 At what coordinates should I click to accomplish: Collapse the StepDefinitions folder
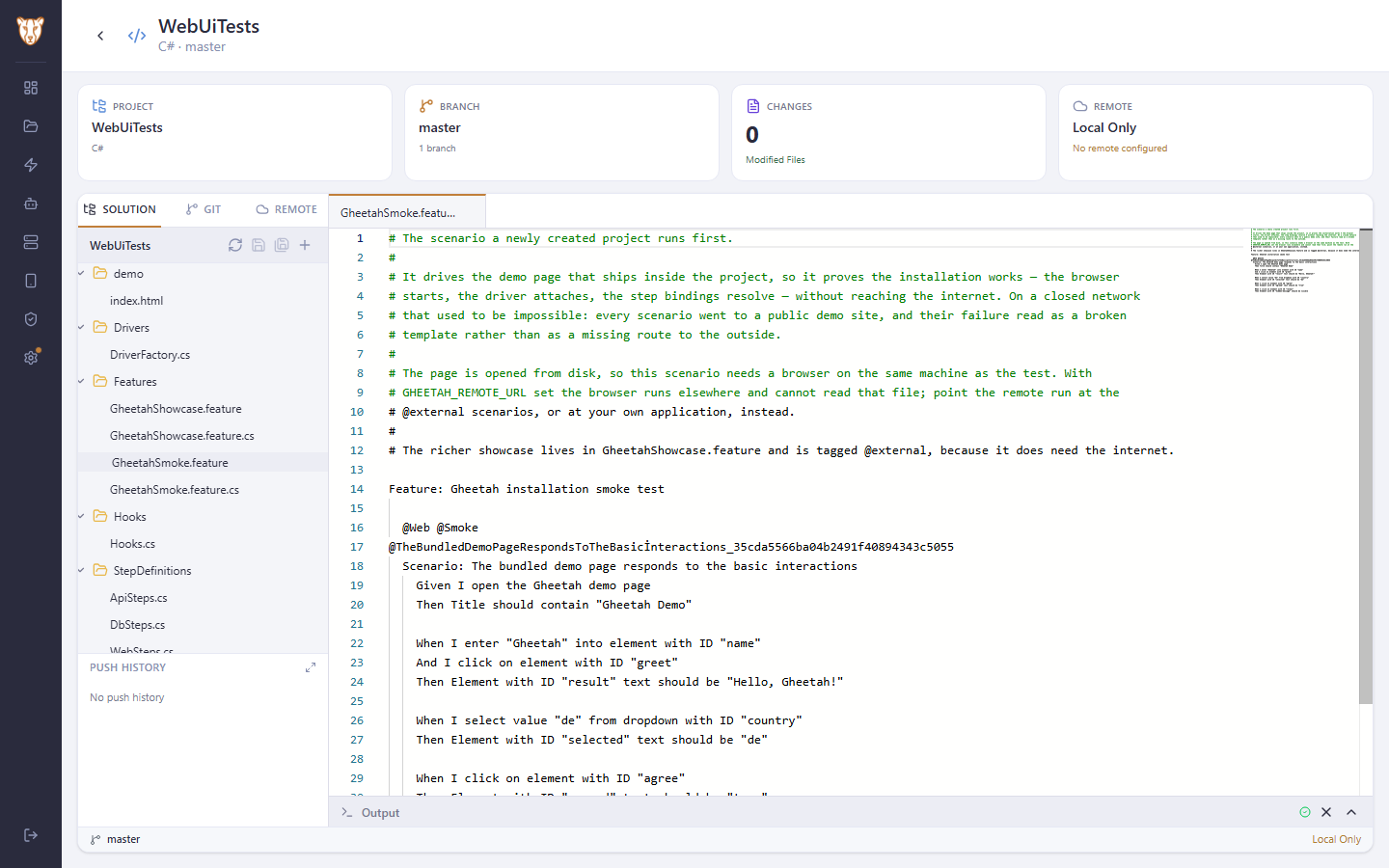82,571
